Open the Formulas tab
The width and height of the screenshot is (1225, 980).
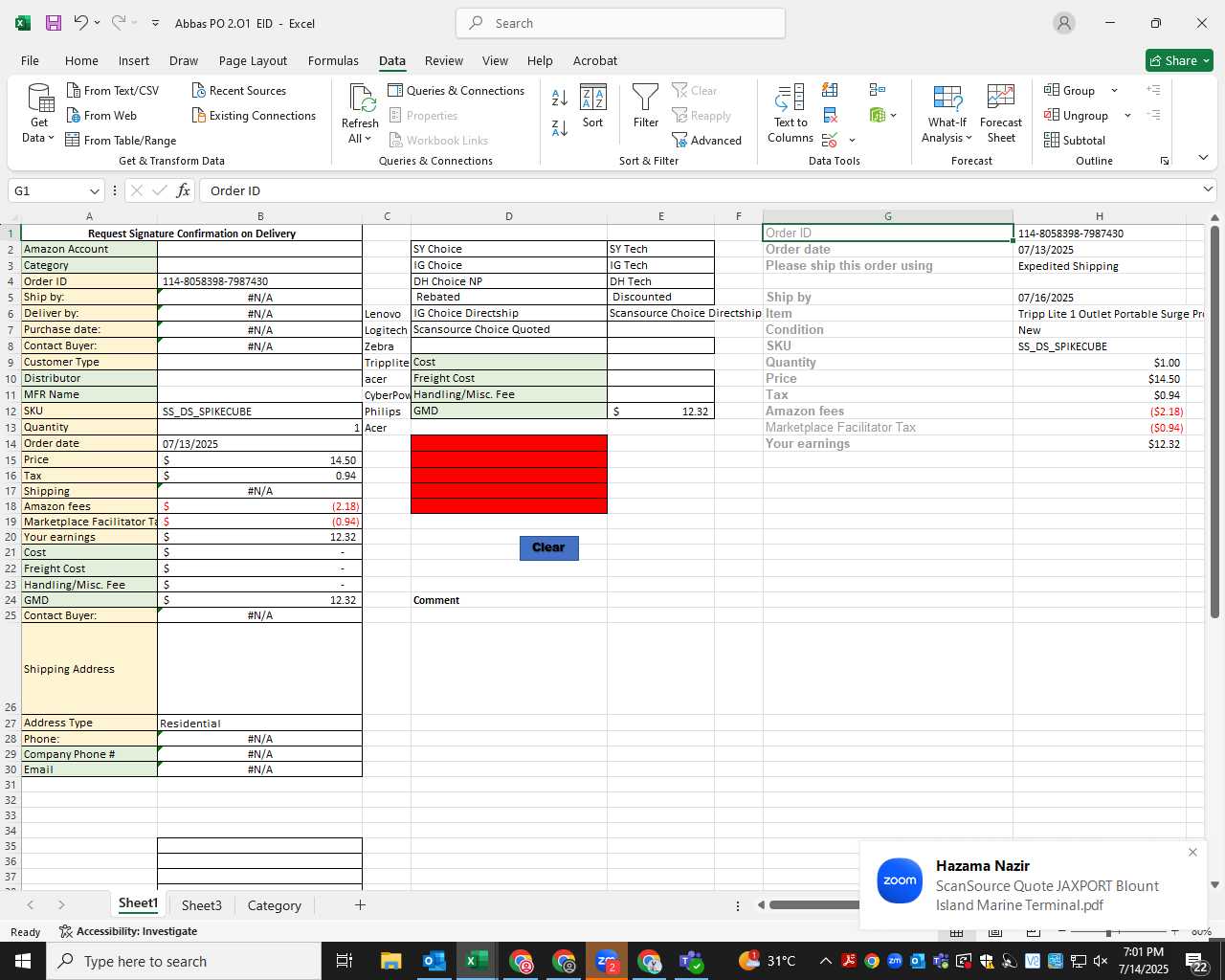point(333,60)
